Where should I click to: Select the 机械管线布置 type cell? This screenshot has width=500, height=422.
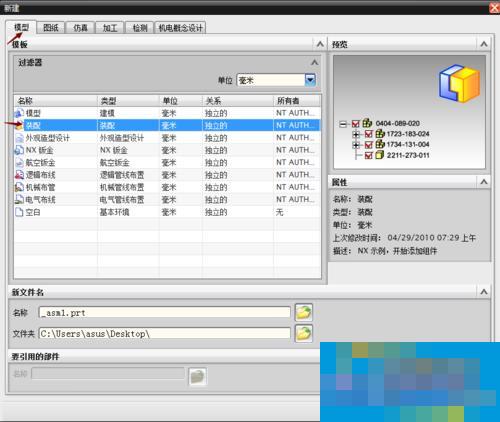(122, 187)
